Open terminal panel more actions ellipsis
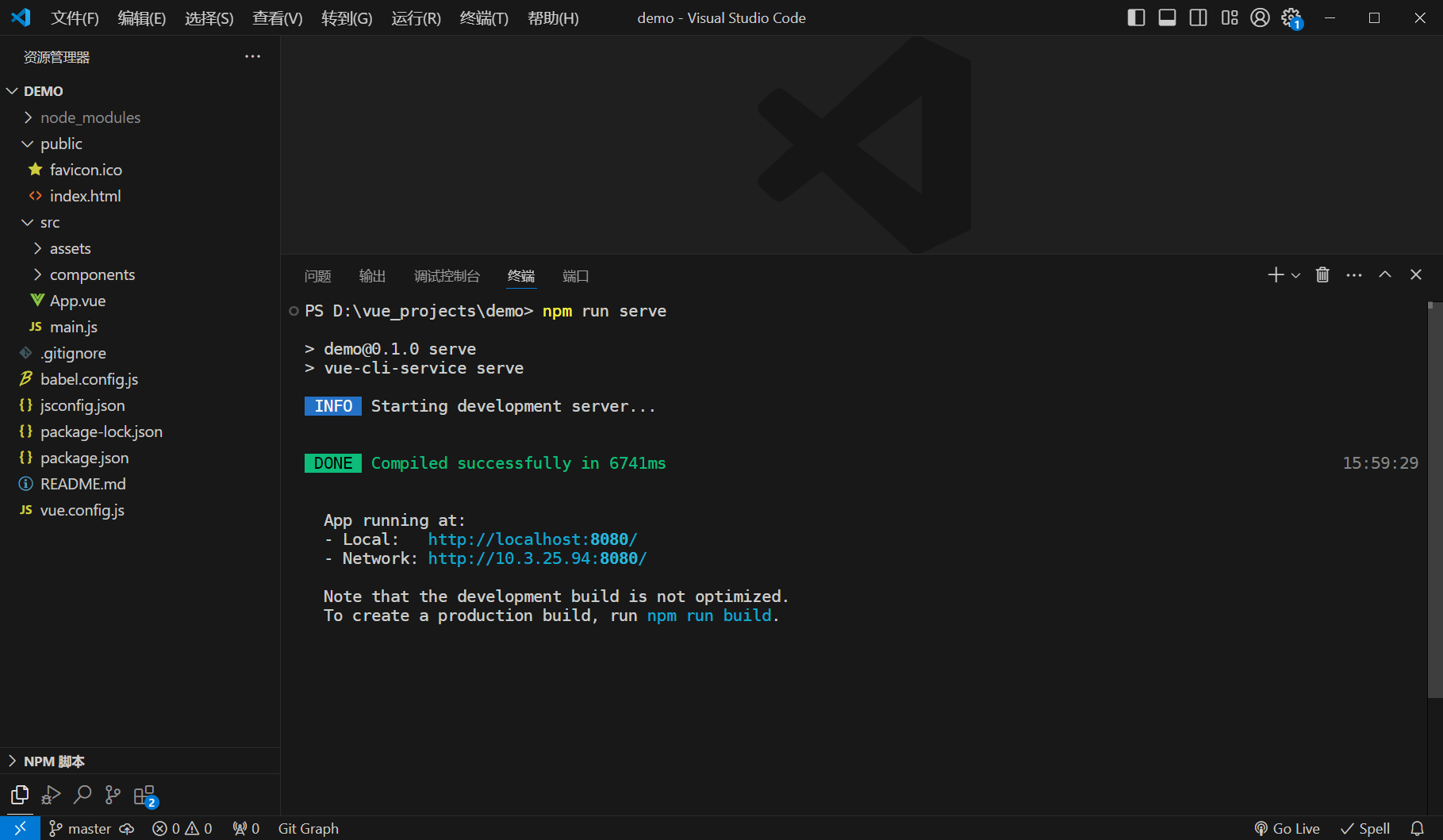Image resolution: width=1443 pixels, height=840 pixels. [x=1354, y=275]
